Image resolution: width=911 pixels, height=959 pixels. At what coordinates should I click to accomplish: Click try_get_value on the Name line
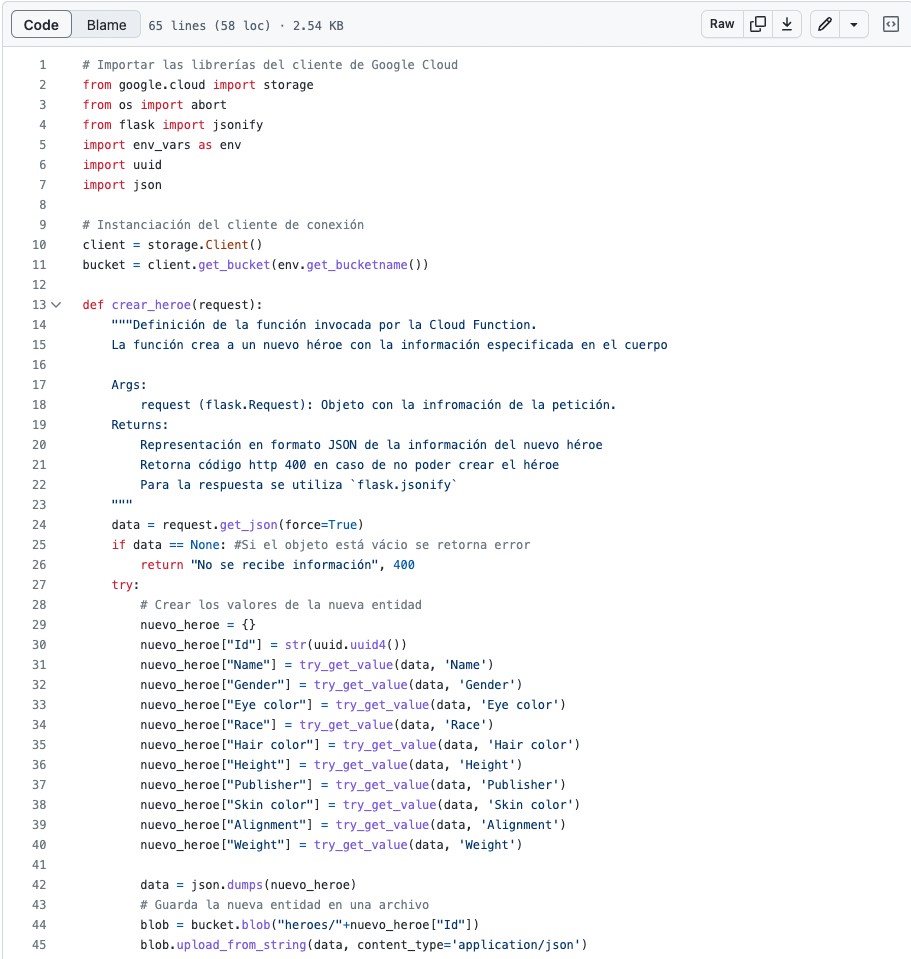[346, 665]
